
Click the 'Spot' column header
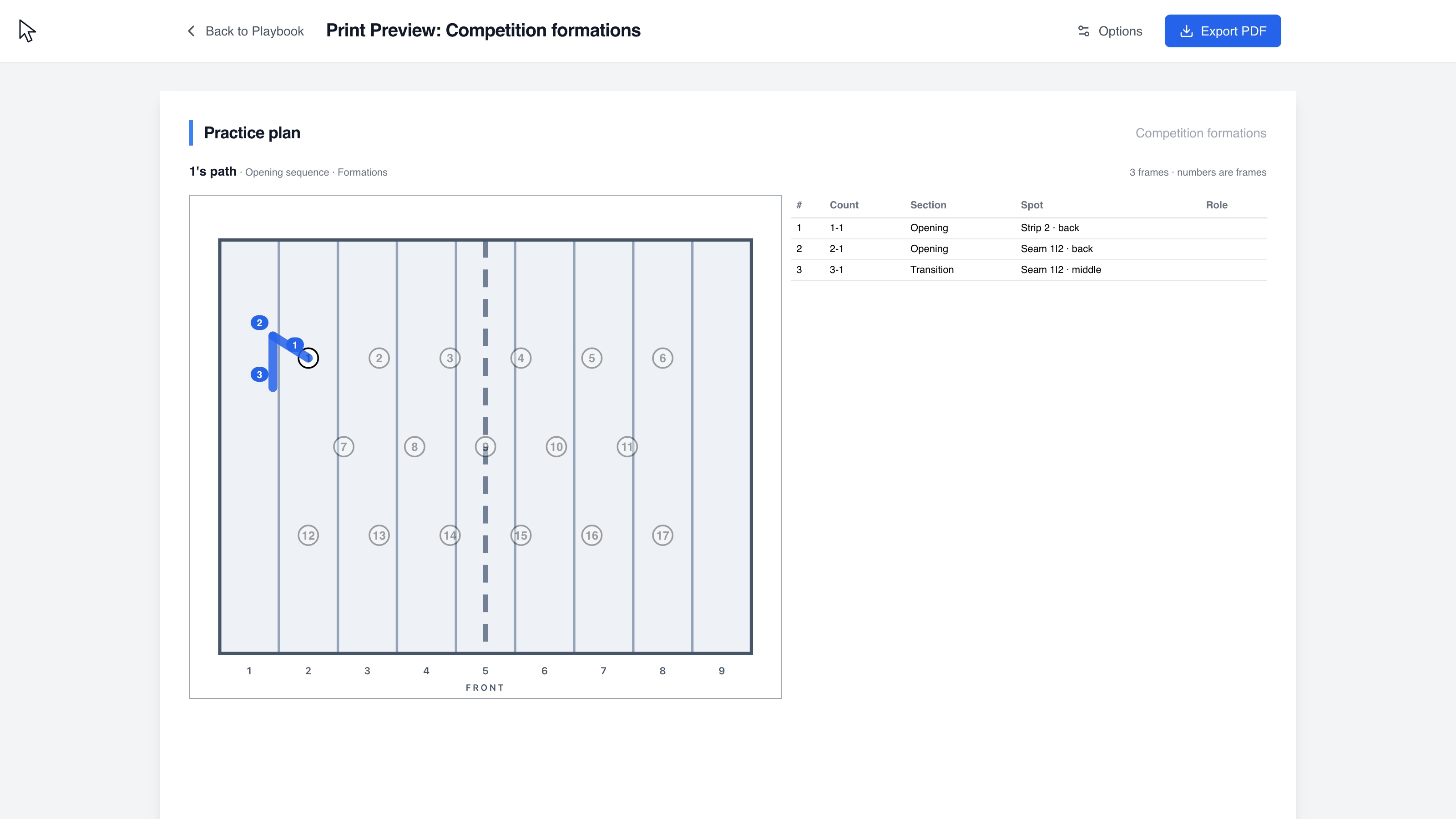(1031, 205)
